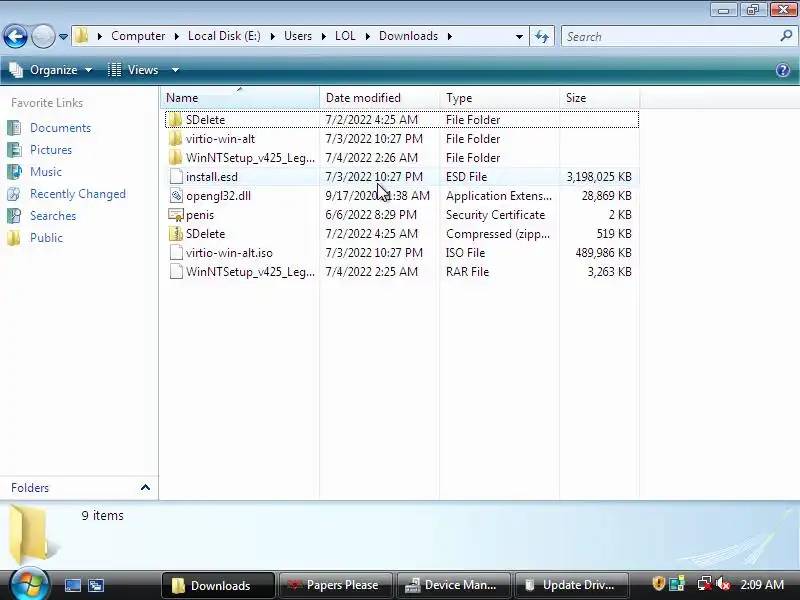800x600 pixels.
Task: Navigate to Users in the breadcrumb
Action: coord(297,36)
